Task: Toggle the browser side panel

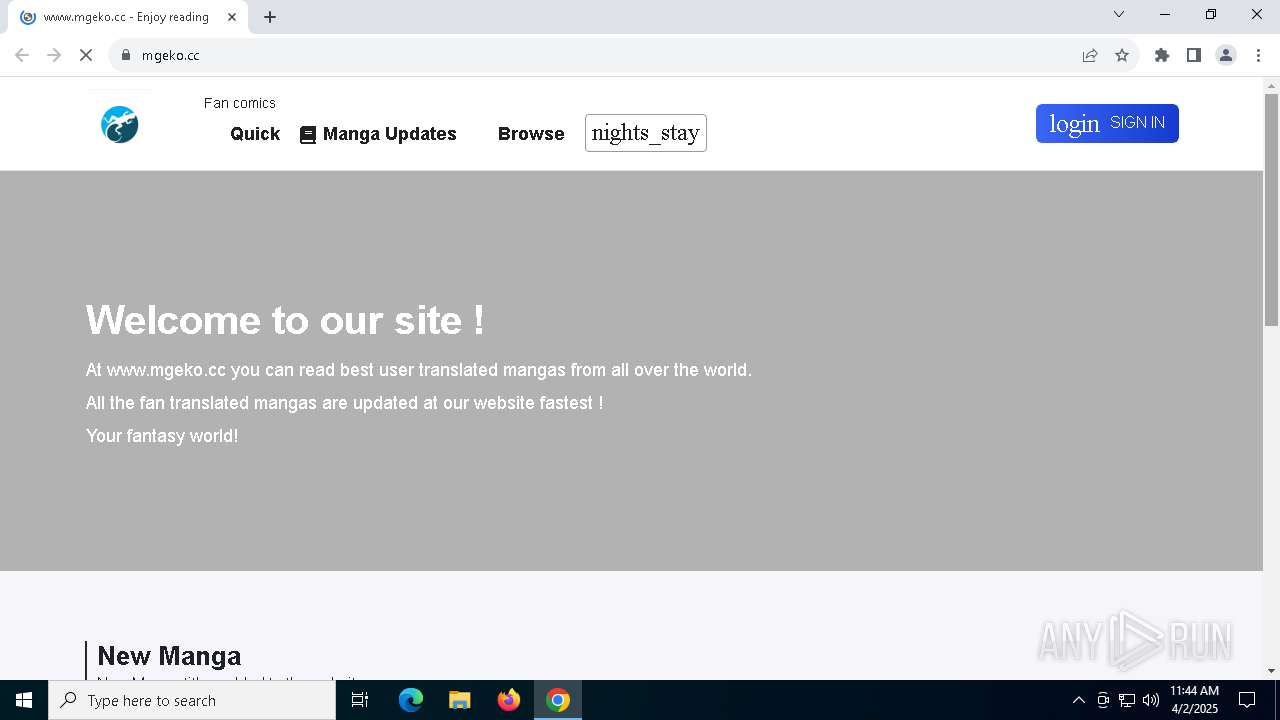Action: (1194, 55)
